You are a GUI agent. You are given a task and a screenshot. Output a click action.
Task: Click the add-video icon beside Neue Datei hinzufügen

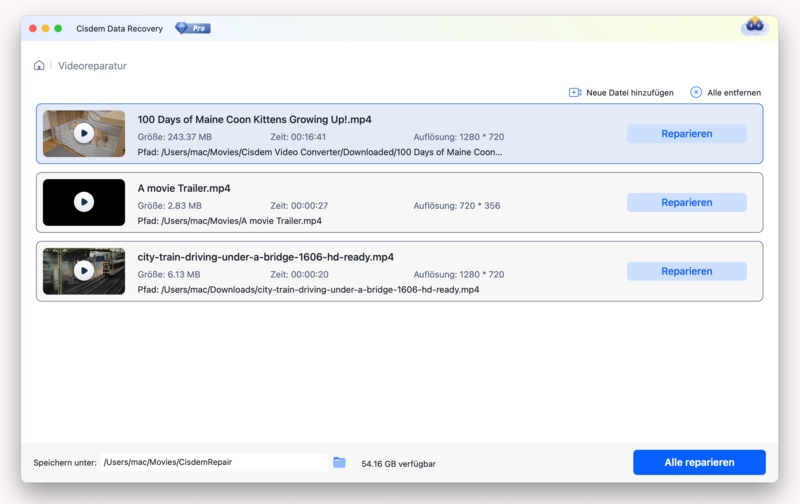pos(575,92)
